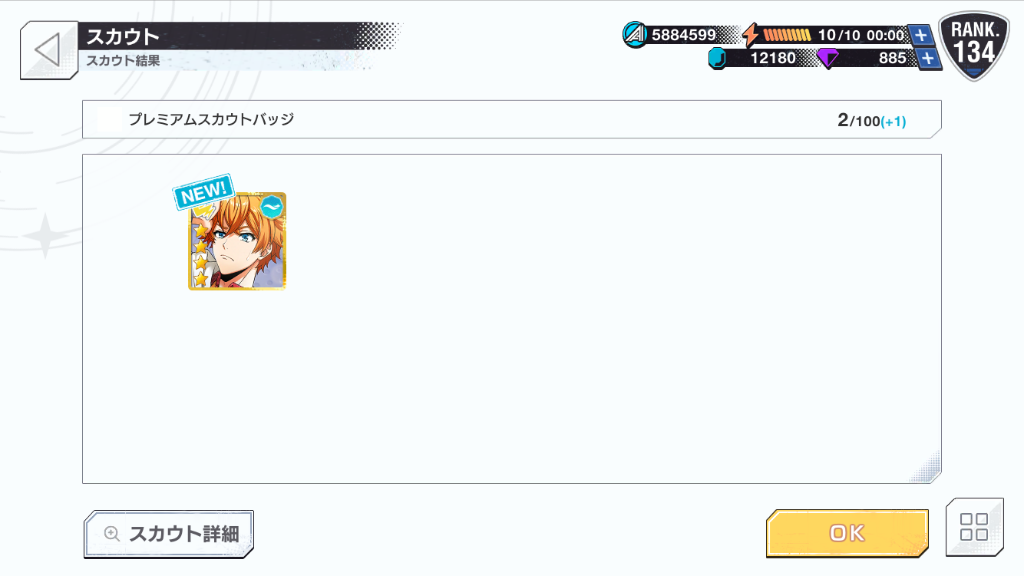Tap the スカウト header title
1024x576 pixels.
coord(123,37)
